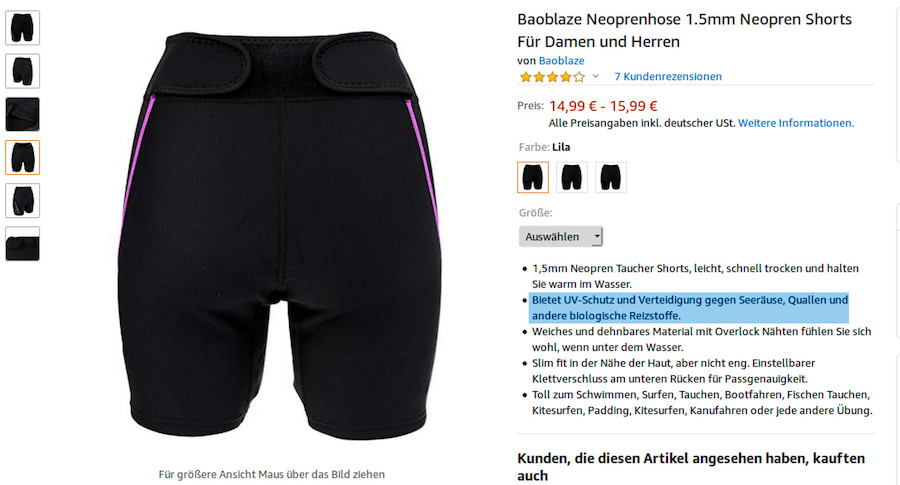Open the 7 Kundenrezensionen link
The height and width of the screenshot is (485, 900).
click(668, 76)
